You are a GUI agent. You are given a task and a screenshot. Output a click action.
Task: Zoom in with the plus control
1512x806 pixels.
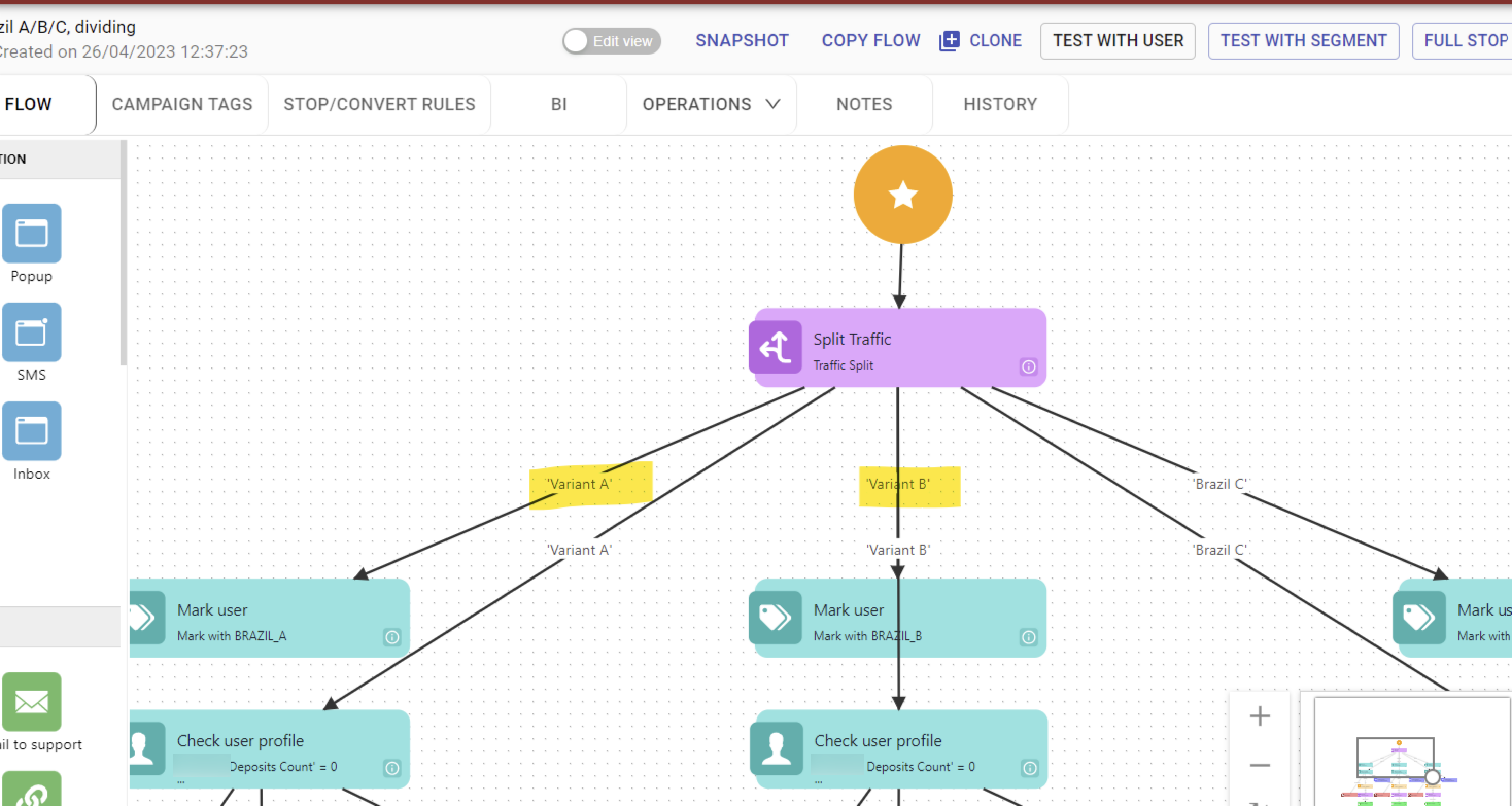(1260, 715)
